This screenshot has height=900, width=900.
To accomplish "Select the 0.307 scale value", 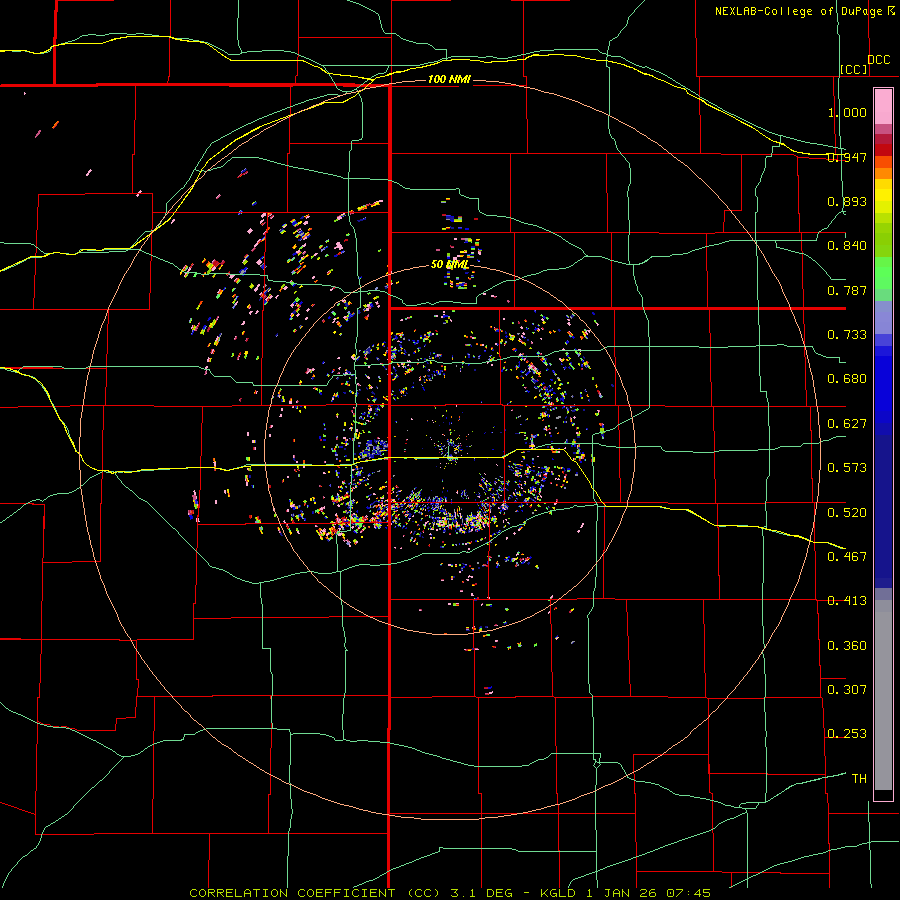I will [x=847, y=689].
